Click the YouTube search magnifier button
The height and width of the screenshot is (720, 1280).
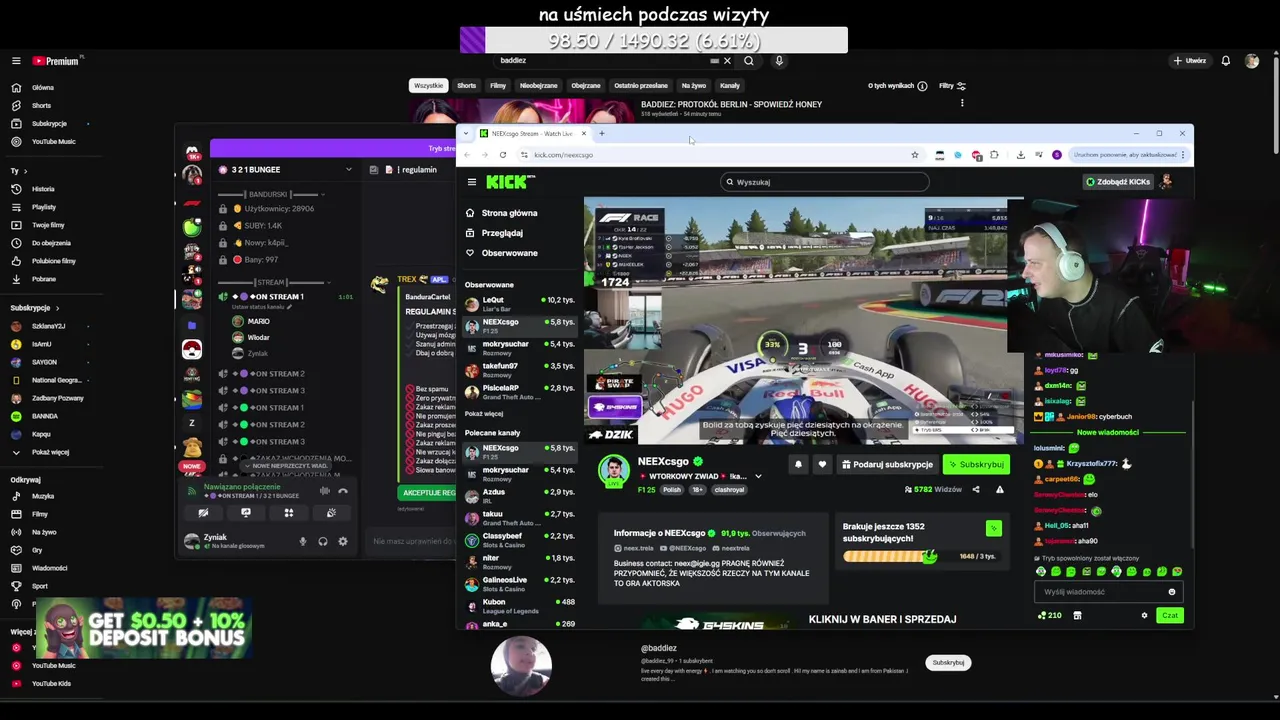[748, 61]
